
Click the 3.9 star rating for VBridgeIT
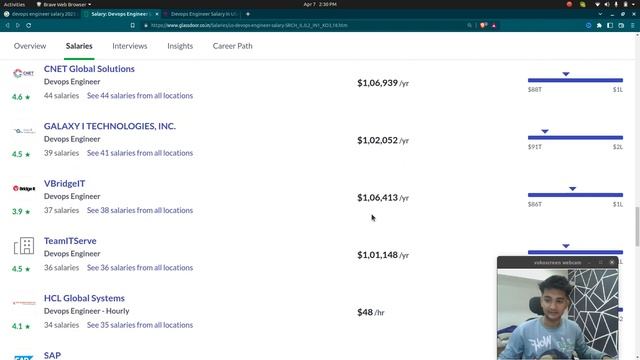[x=21, y=212]
